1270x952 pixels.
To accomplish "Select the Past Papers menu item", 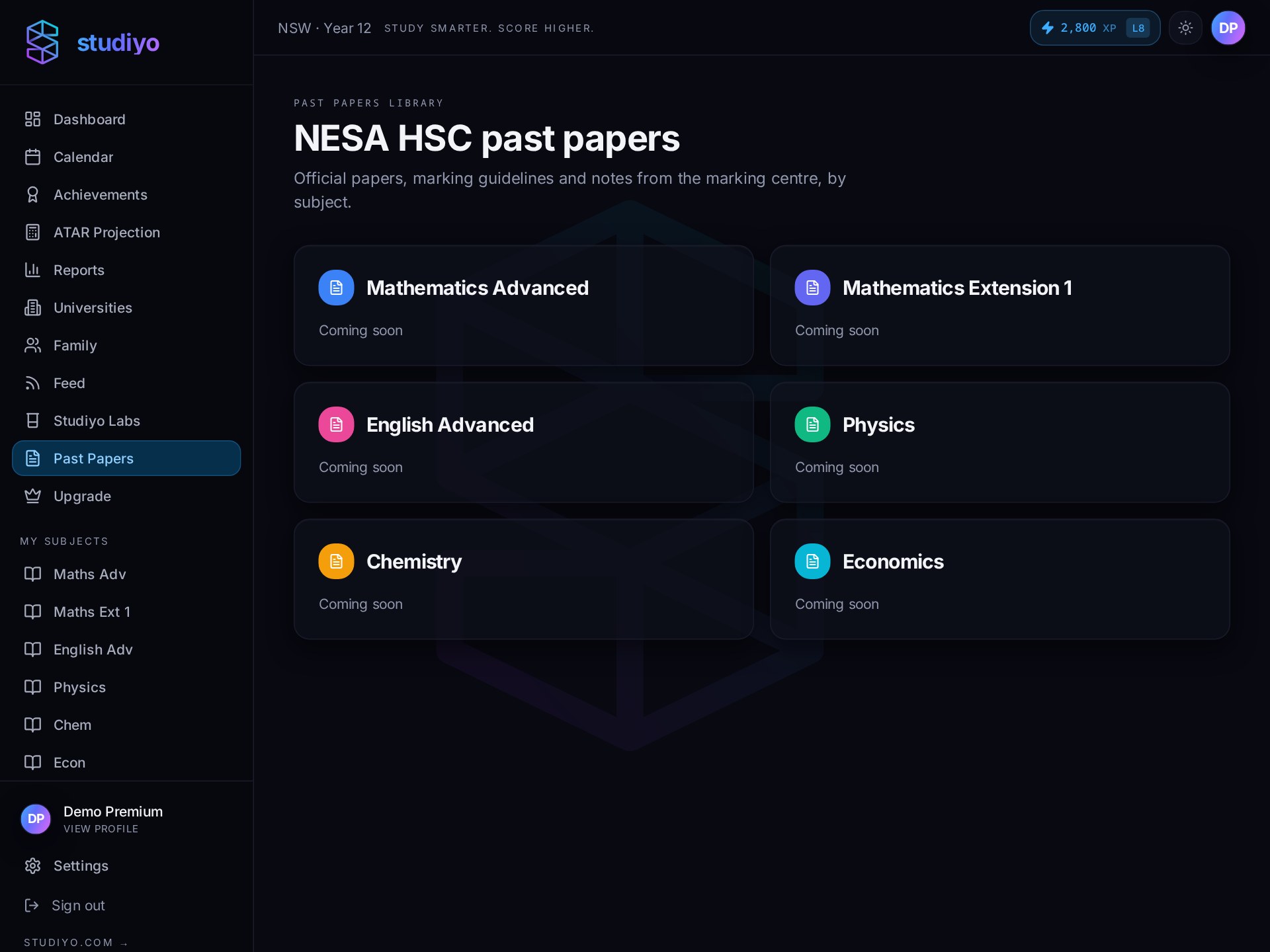I will (x=126, y=458).
